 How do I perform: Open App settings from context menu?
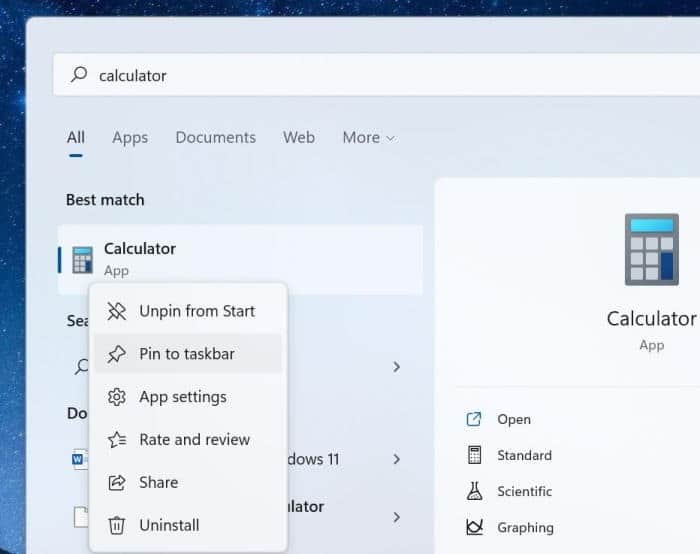[x=188, y=396]
